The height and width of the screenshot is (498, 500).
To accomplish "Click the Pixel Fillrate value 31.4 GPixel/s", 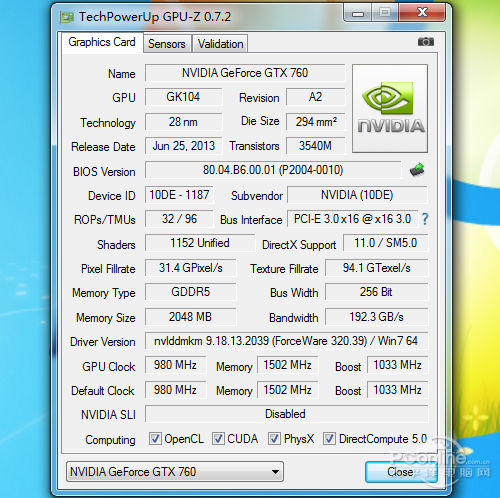I will [x=191, y=268].
